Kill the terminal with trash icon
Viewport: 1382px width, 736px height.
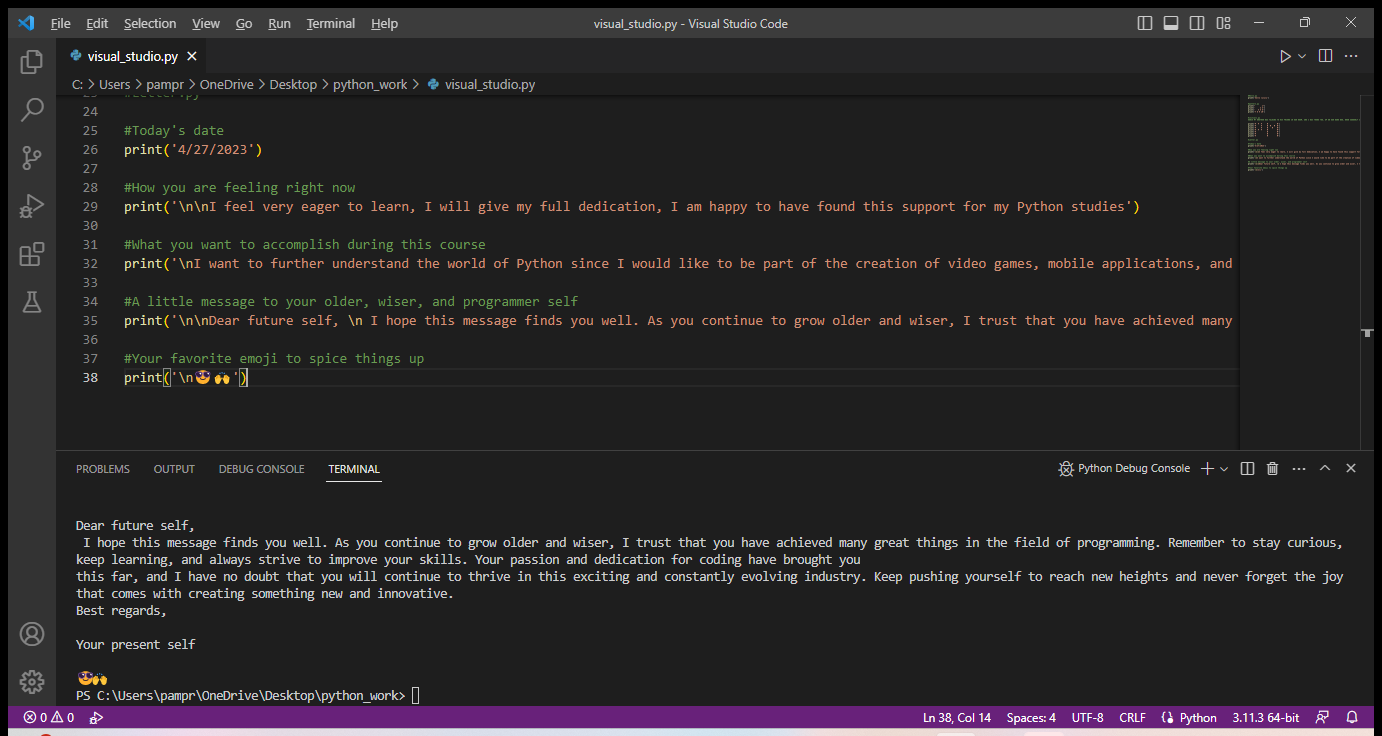pos(1273,468)
